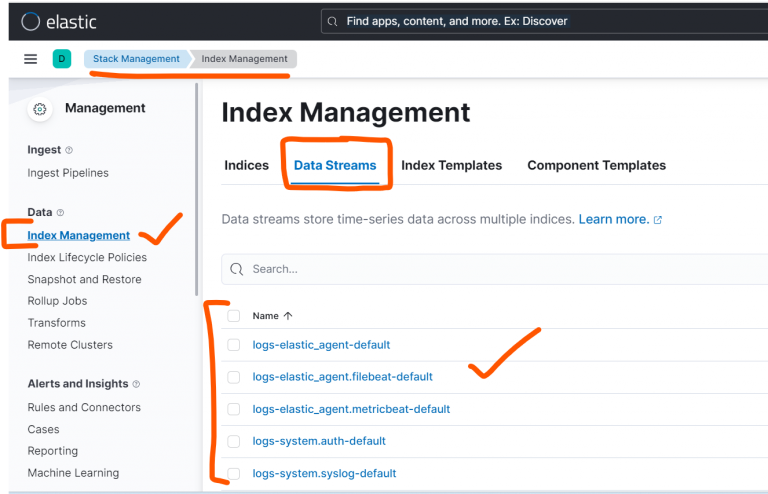Open the logs-elastic_agent.filebeat-default data stream

pos(342,377)
